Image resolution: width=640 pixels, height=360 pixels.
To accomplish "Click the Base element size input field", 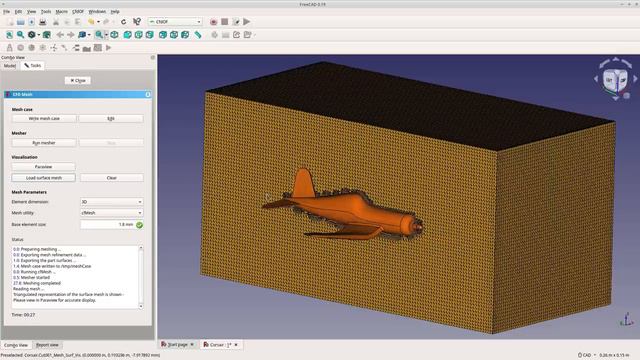I will tap(108, 224).
